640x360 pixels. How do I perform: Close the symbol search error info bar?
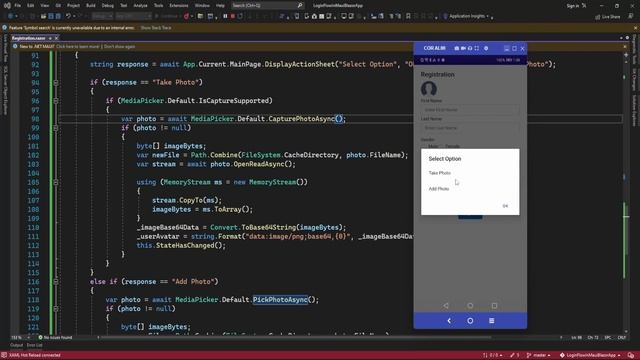(x=635, y=28)
